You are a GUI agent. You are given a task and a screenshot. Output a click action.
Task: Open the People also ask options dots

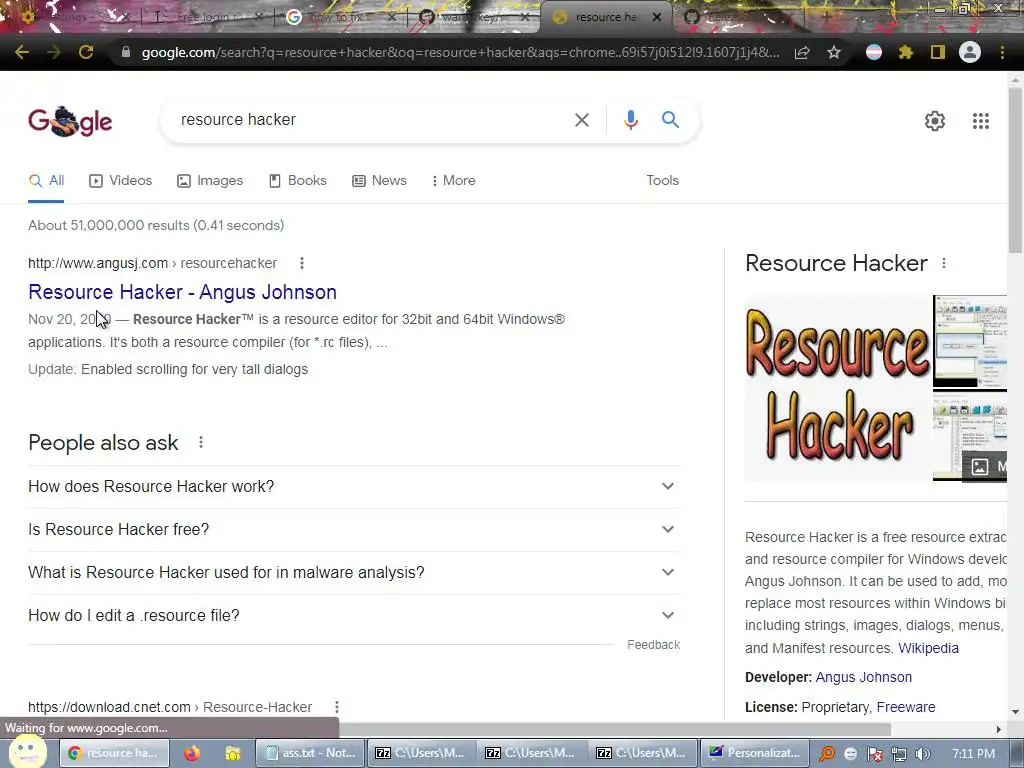(201, 443)
